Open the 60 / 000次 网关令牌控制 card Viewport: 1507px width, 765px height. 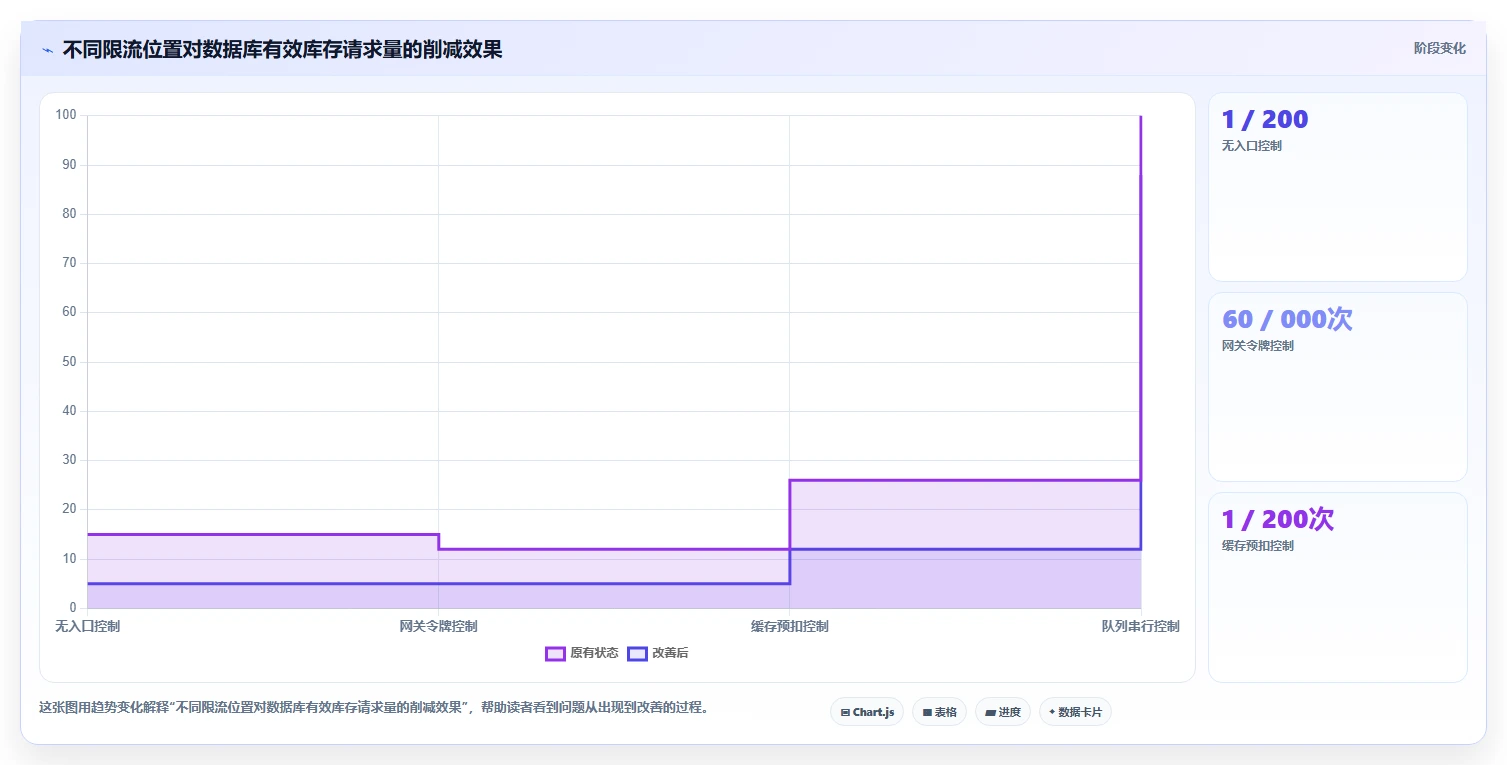tap(1337, 387)
